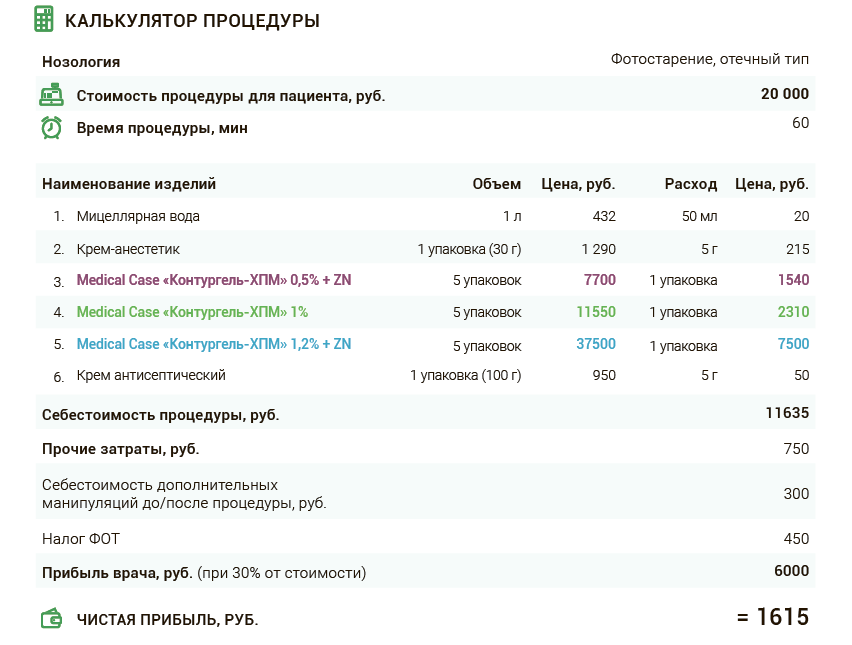Click the 'Прибыль врача, руб.' label
The width and height of the screenshot is (852, 645).
pyautogui.click(x=117, y=573)
